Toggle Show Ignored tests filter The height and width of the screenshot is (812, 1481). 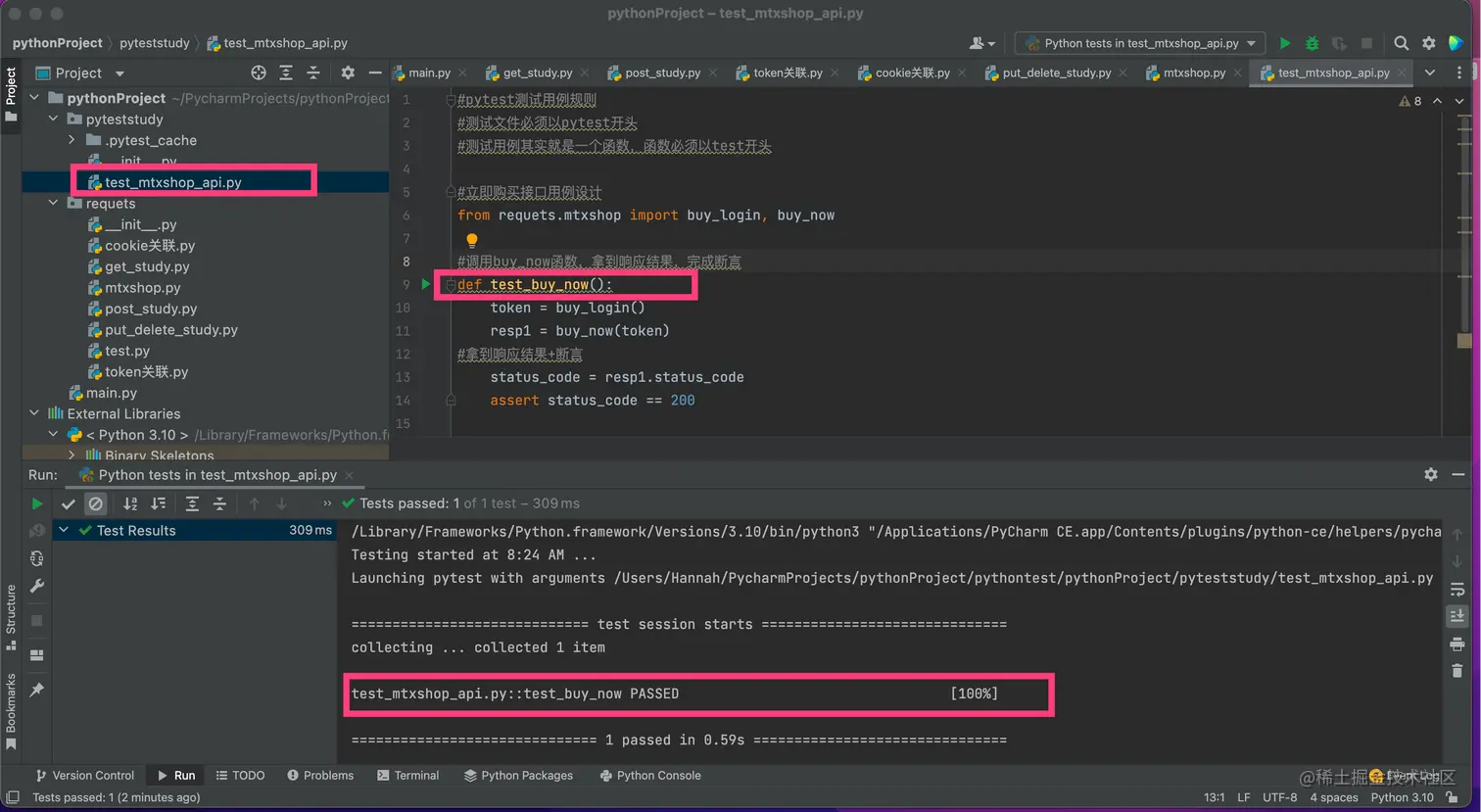(95, 503)
